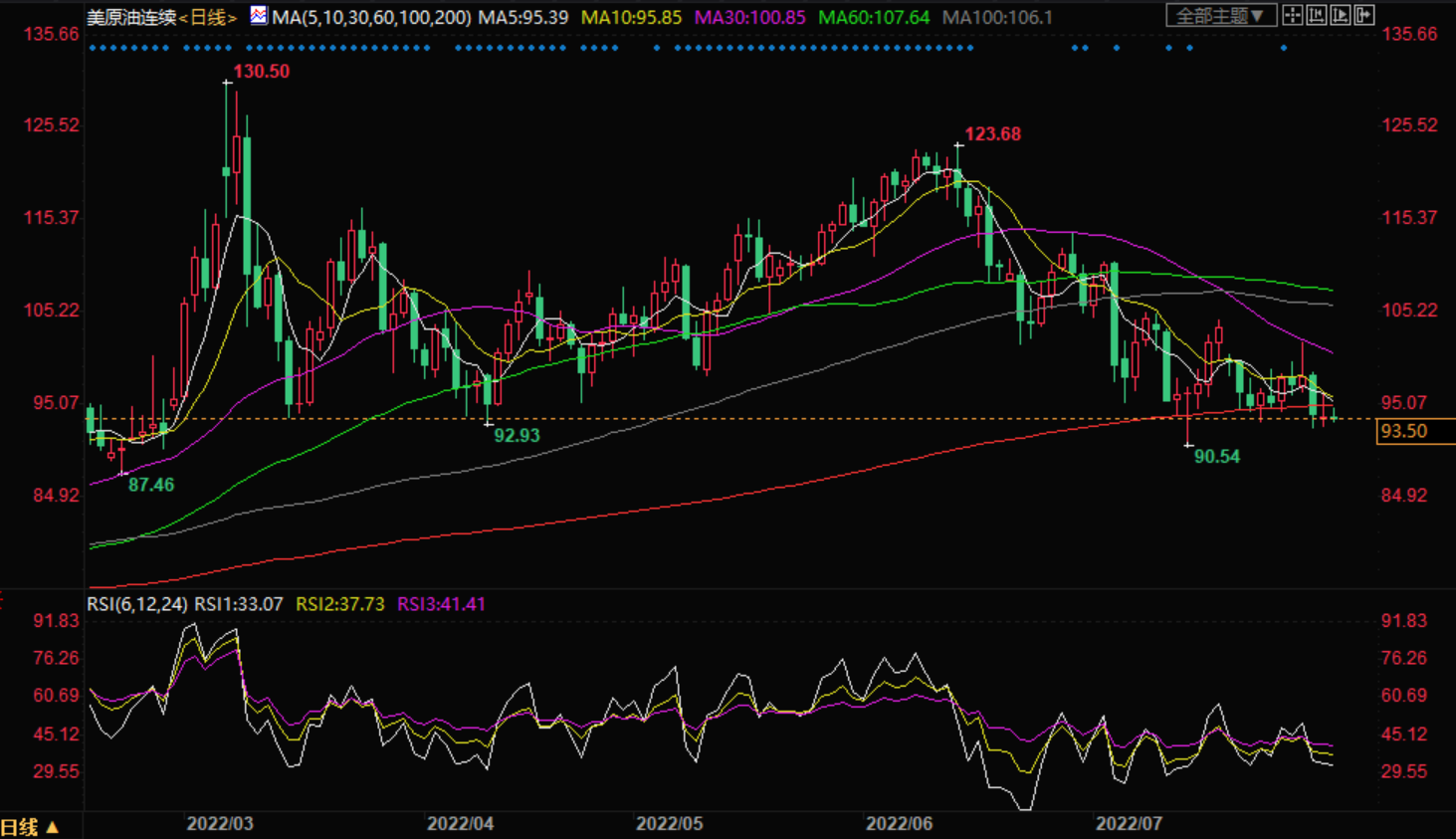This screenshot has width=1456, height=839.
Task: Click the 93.50 current price tag
Action: pyautogui.click(x=1404, y=431)
